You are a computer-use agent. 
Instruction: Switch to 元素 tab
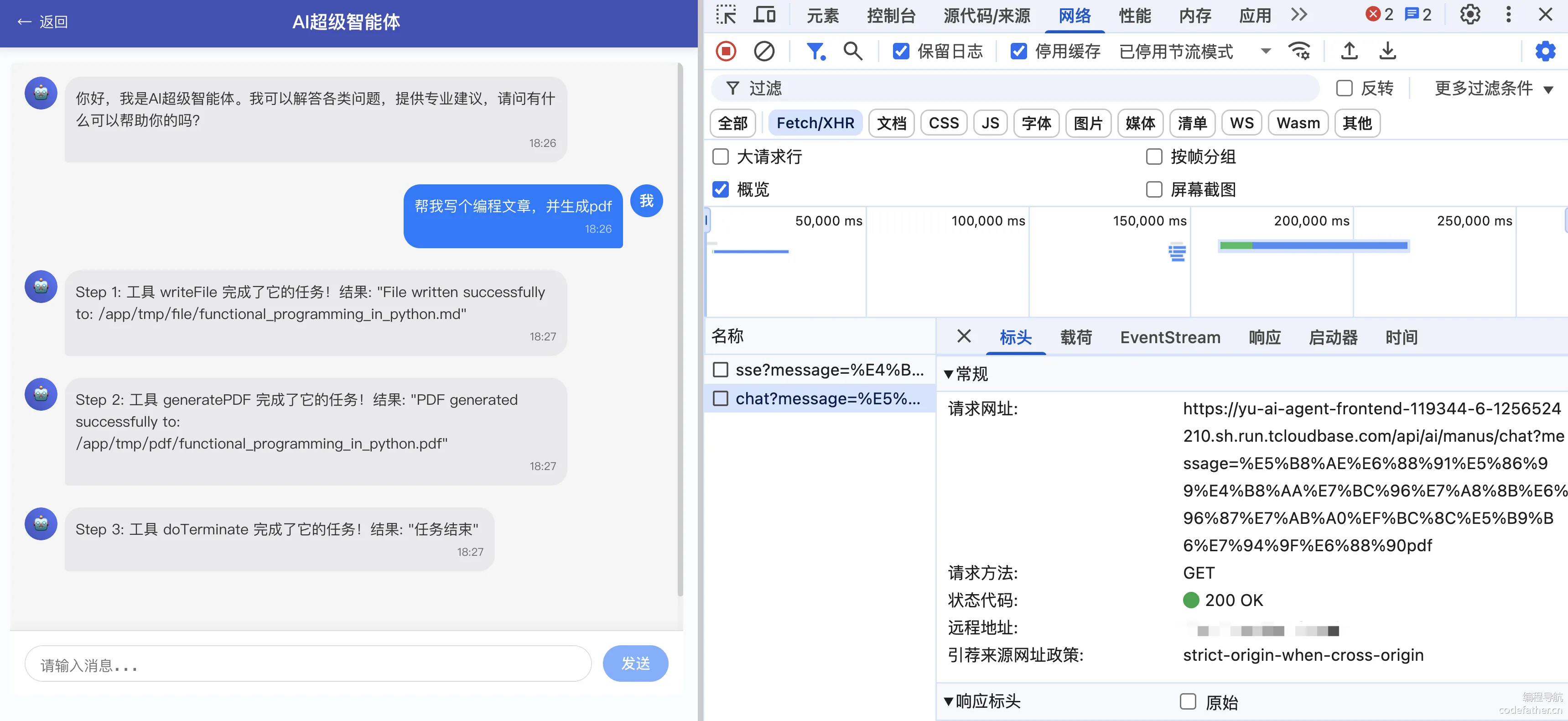coord(822,16)
